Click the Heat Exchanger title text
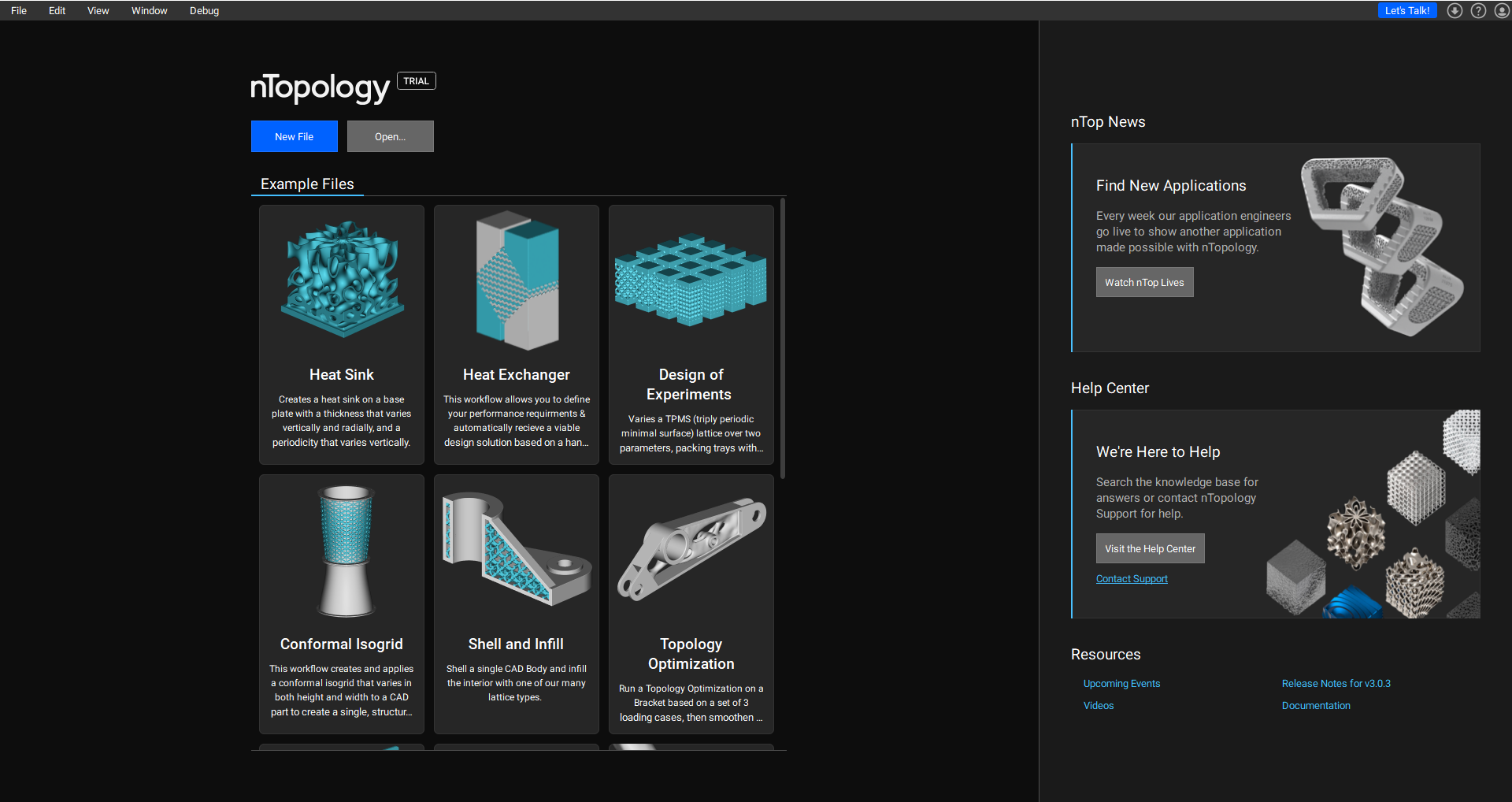The height and width of the screenshot is (802, 1512). 517,375
